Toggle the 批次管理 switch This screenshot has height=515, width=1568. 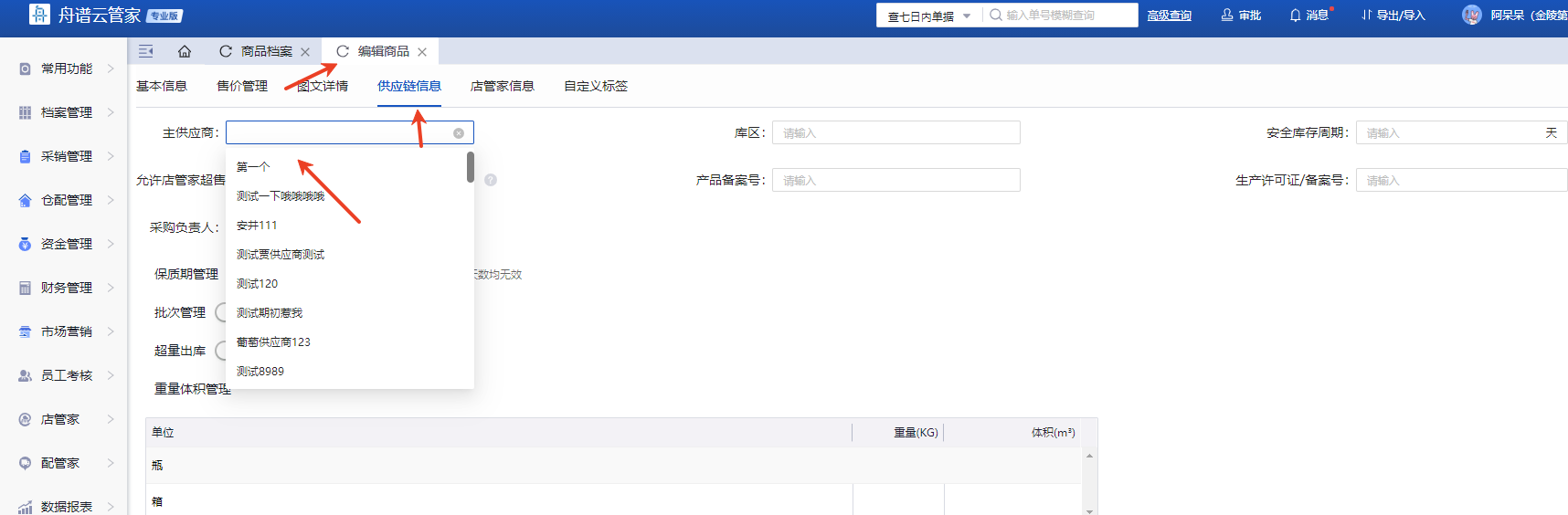tap(221, 312)
